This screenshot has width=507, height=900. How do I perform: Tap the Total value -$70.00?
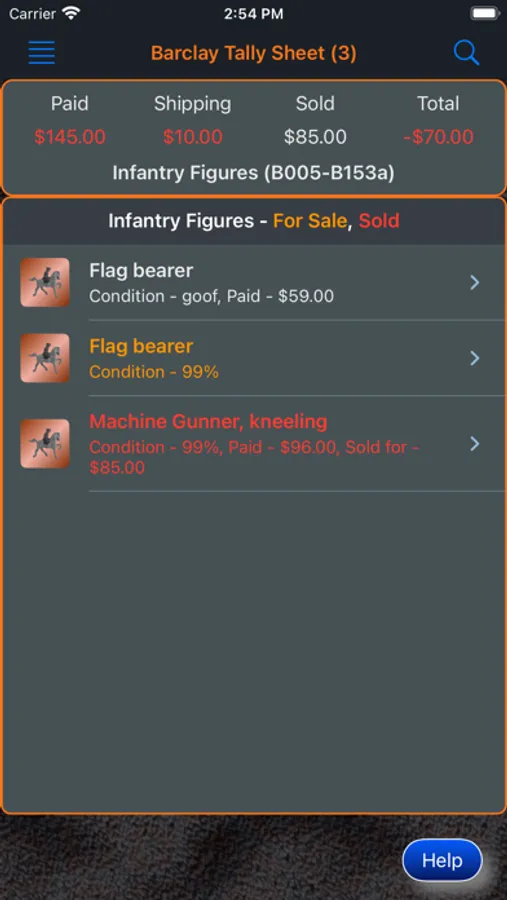[x=438, y=137]
